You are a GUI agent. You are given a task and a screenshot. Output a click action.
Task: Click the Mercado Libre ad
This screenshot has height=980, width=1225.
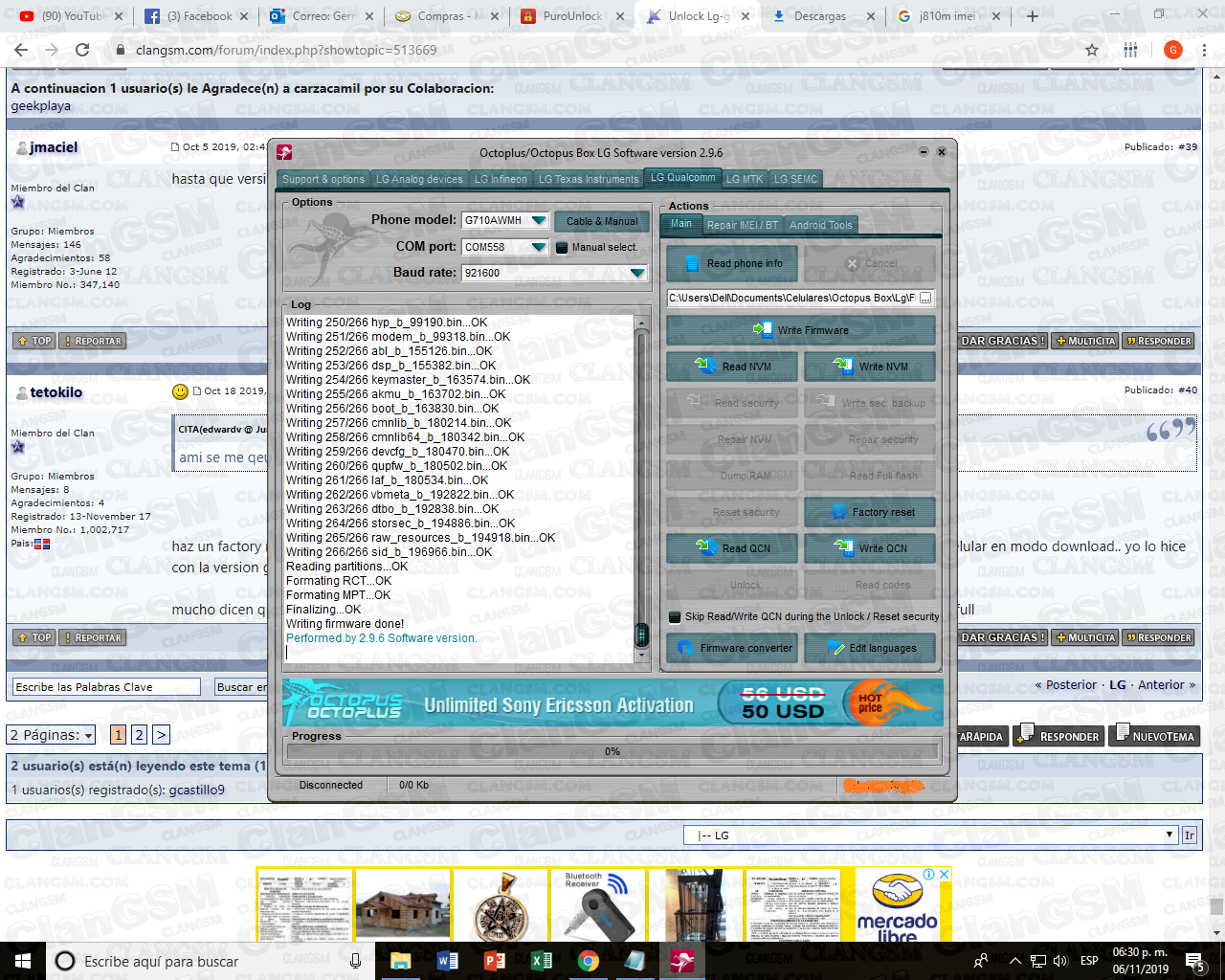pyautogui.click(x=898, y=905)
